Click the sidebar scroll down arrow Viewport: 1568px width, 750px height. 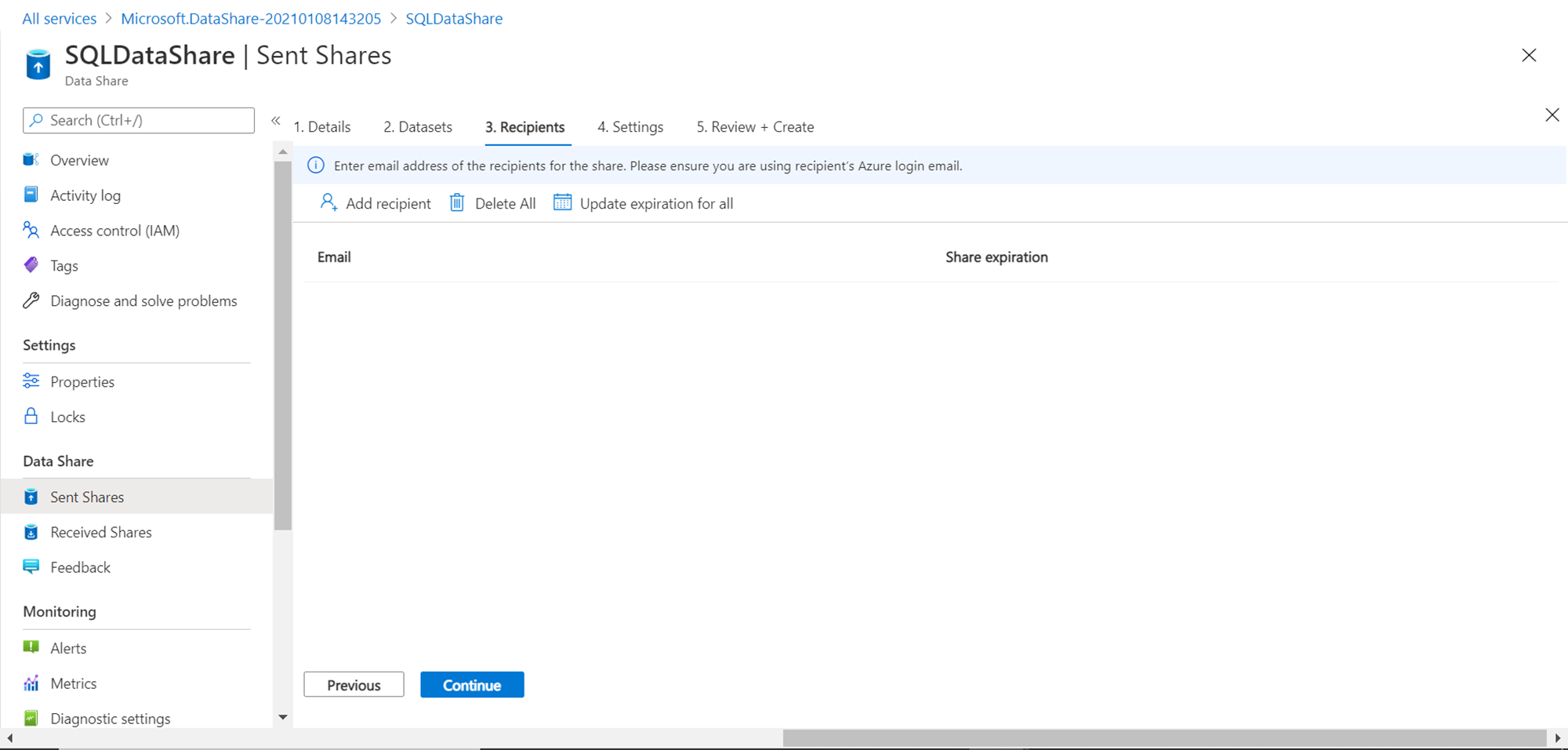(283, 717)
